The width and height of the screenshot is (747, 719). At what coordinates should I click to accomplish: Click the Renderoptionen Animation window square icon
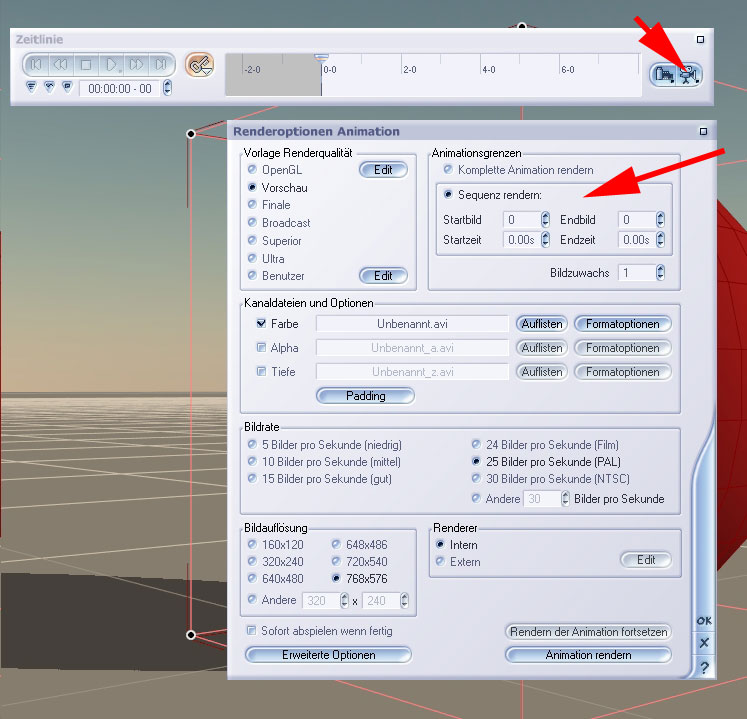coord(703,132)
